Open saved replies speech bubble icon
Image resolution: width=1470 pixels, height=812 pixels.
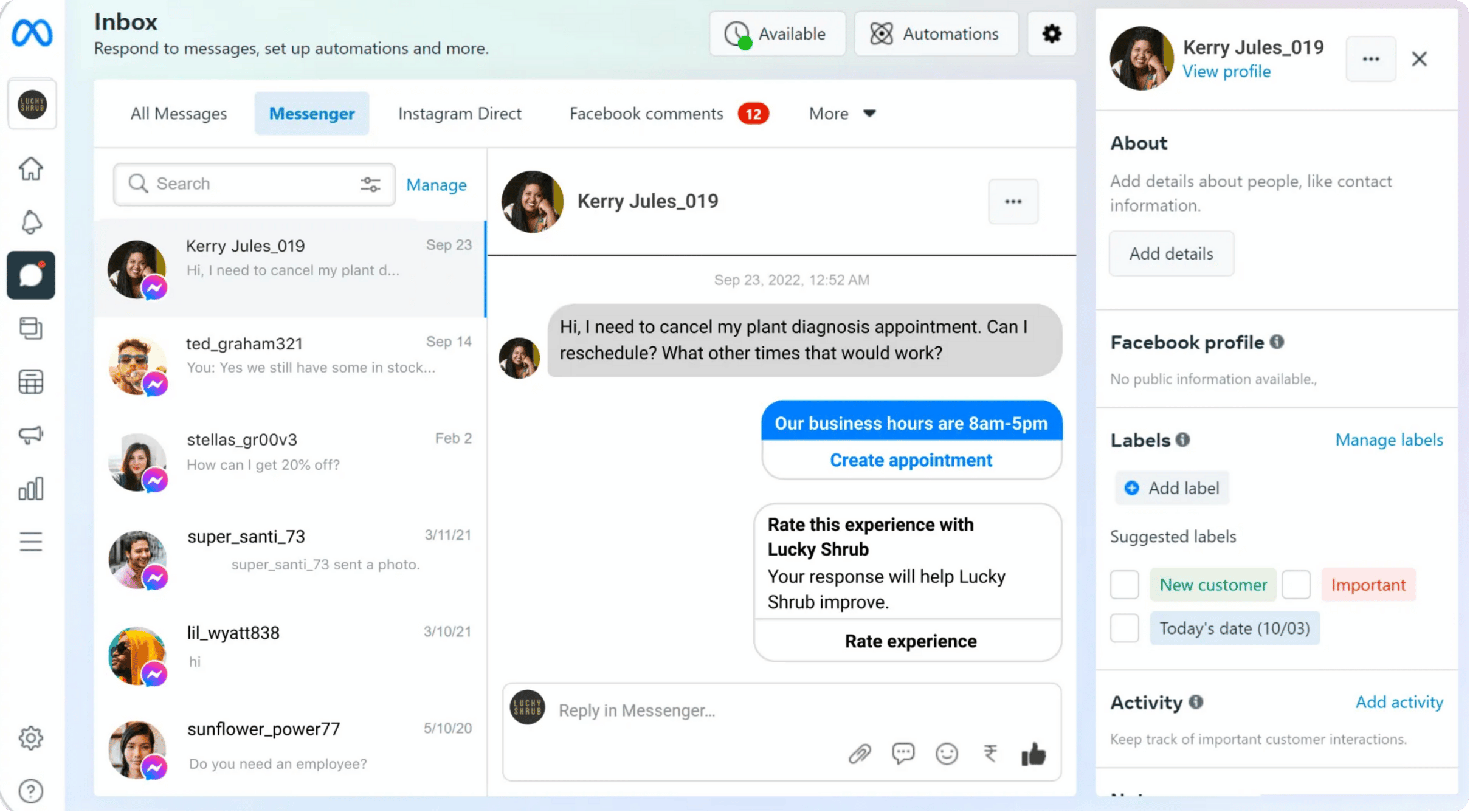[x=903, y=754]
